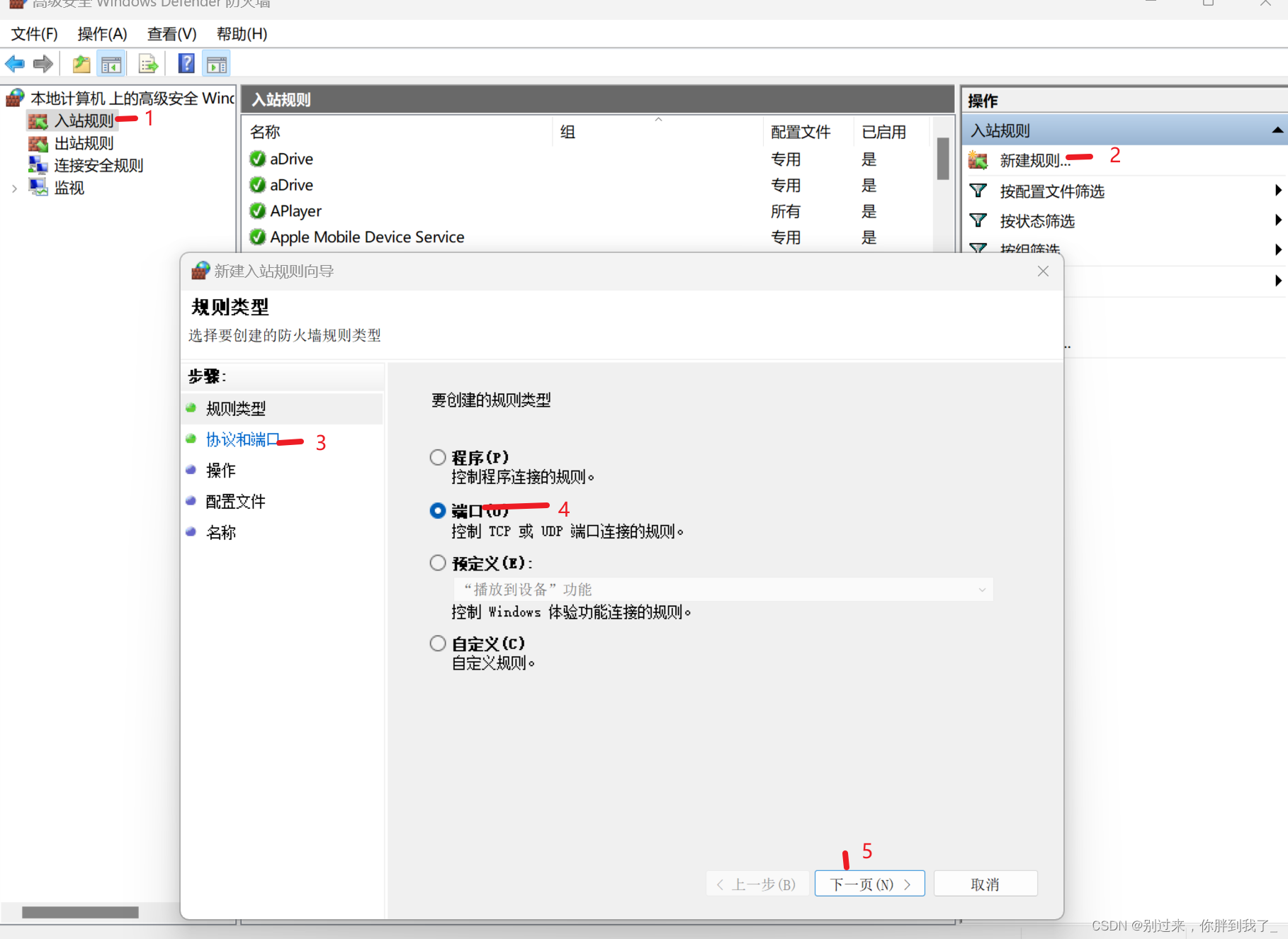Click 新建规则... in the Actions pane
The image size is (1288, 939).
[1035, 161]
